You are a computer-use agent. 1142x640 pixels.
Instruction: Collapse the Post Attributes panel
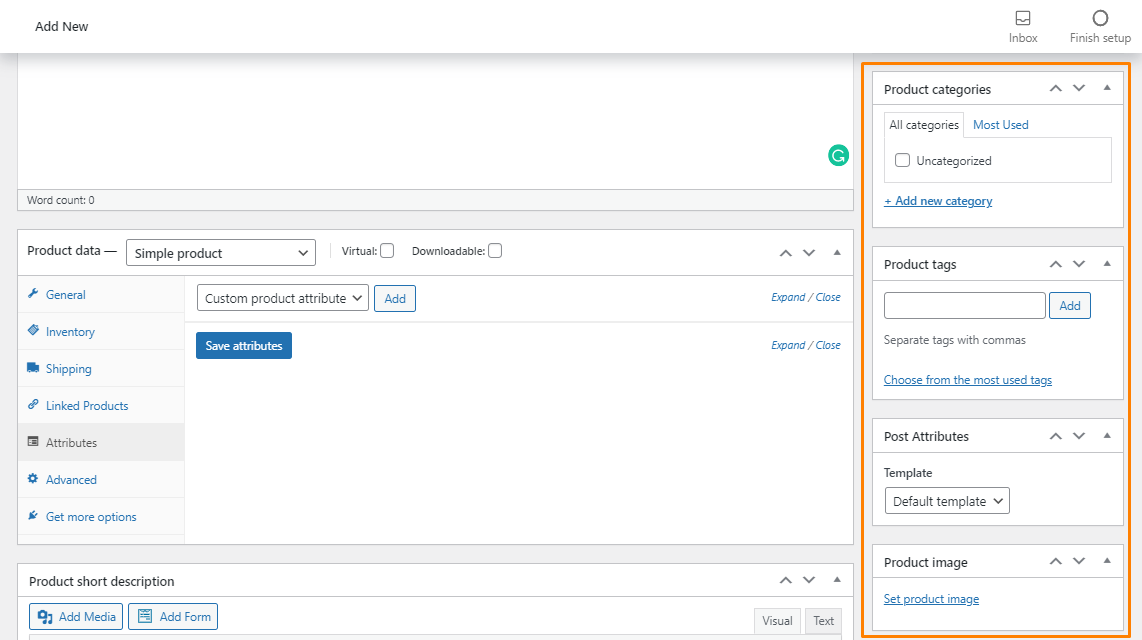(1107, 435)
